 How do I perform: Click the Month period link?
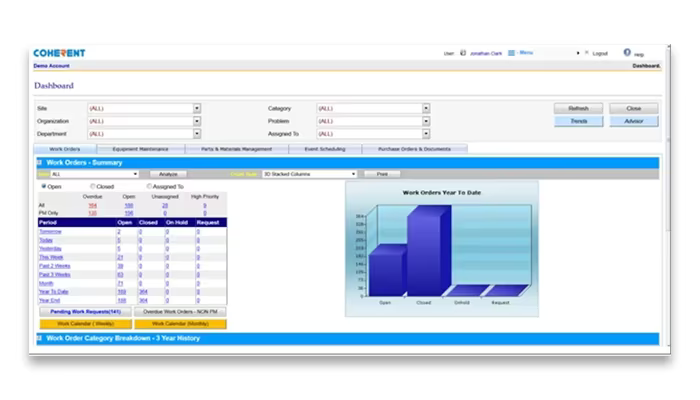(x=46, y=283)
